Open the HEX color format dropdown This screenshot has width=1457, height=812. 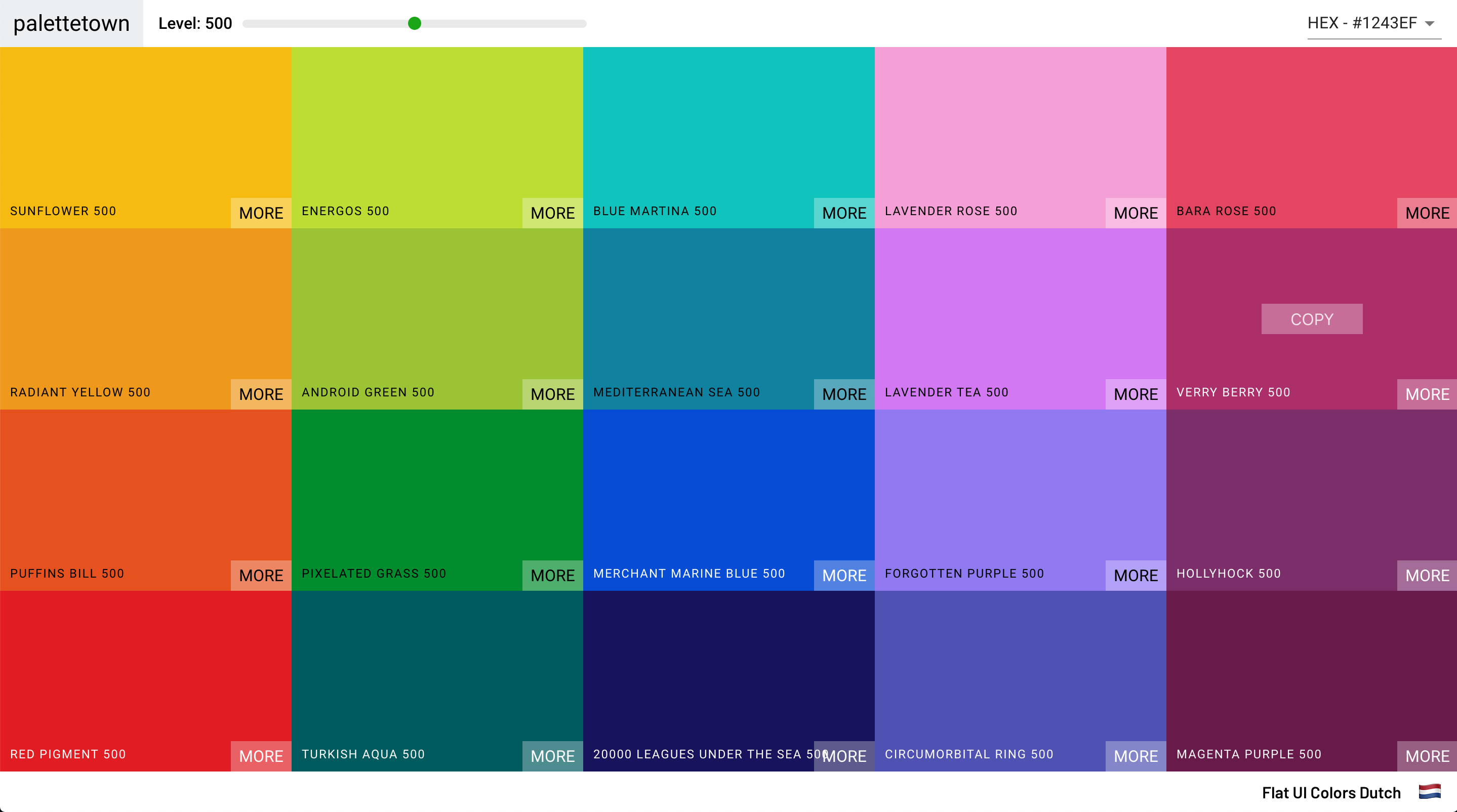[x=1363, y=23]
